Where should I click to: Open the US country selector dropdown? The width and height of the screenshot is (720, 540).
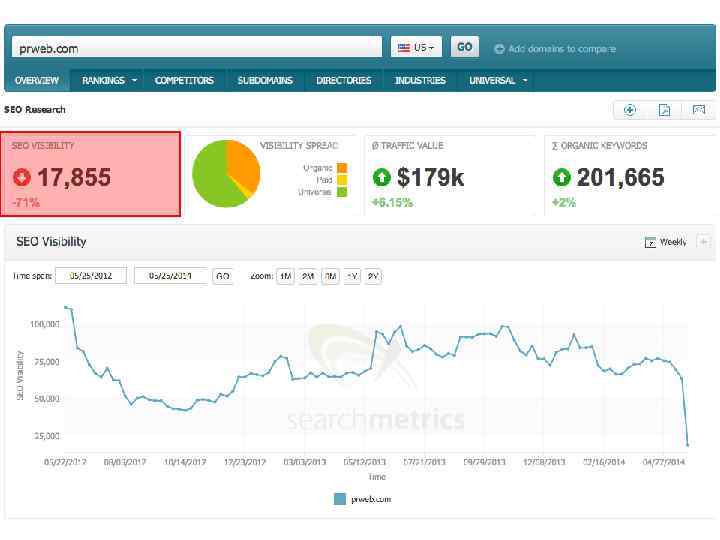click(416, 47)
